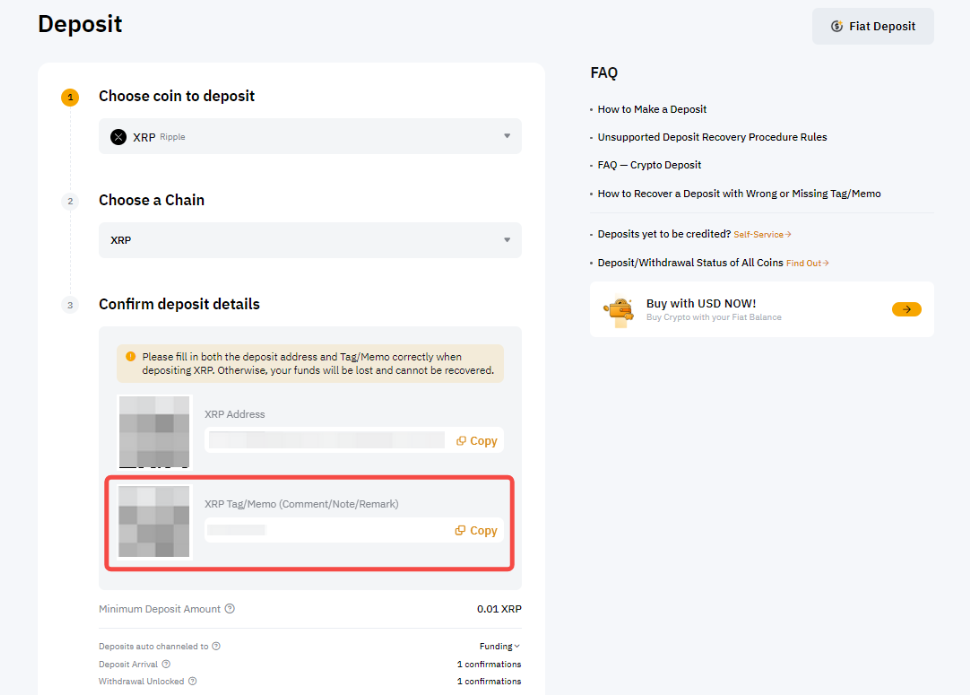Open Unsupported Deposit Recovery Procedure Rules

pyautogui.click(x=712, y=137)
